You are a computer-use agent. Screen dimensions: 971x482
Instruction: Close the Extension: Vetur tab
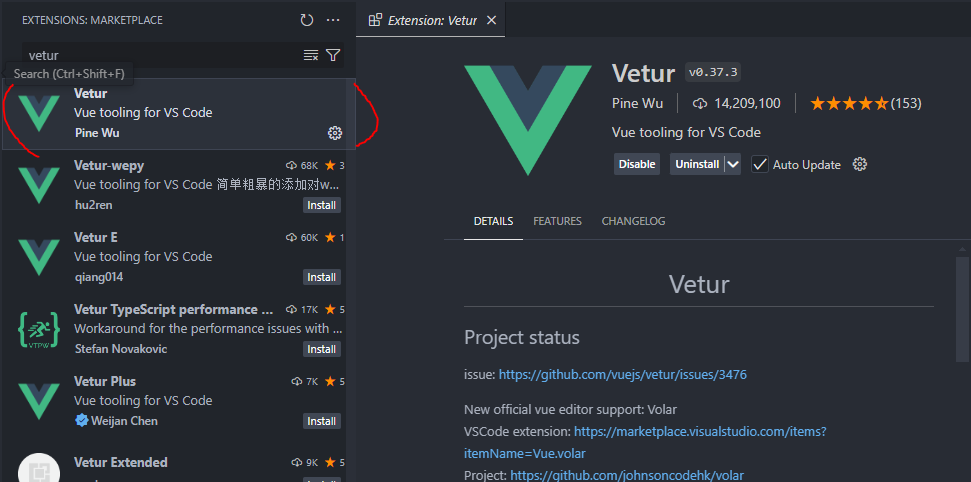point(492,20)
